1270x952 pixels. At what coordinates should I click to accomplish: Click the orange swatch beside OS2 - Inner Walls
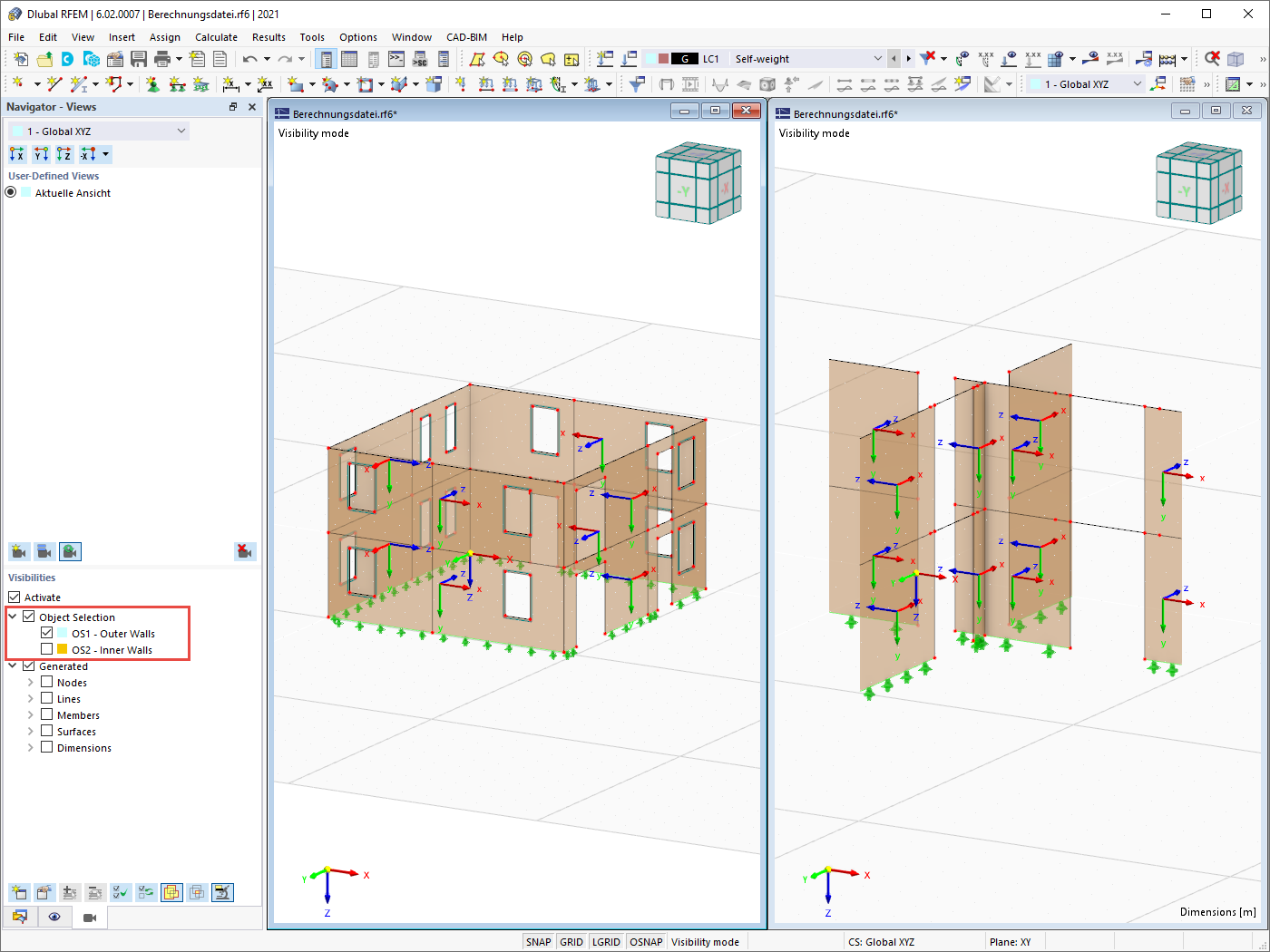tap(63, 650)
